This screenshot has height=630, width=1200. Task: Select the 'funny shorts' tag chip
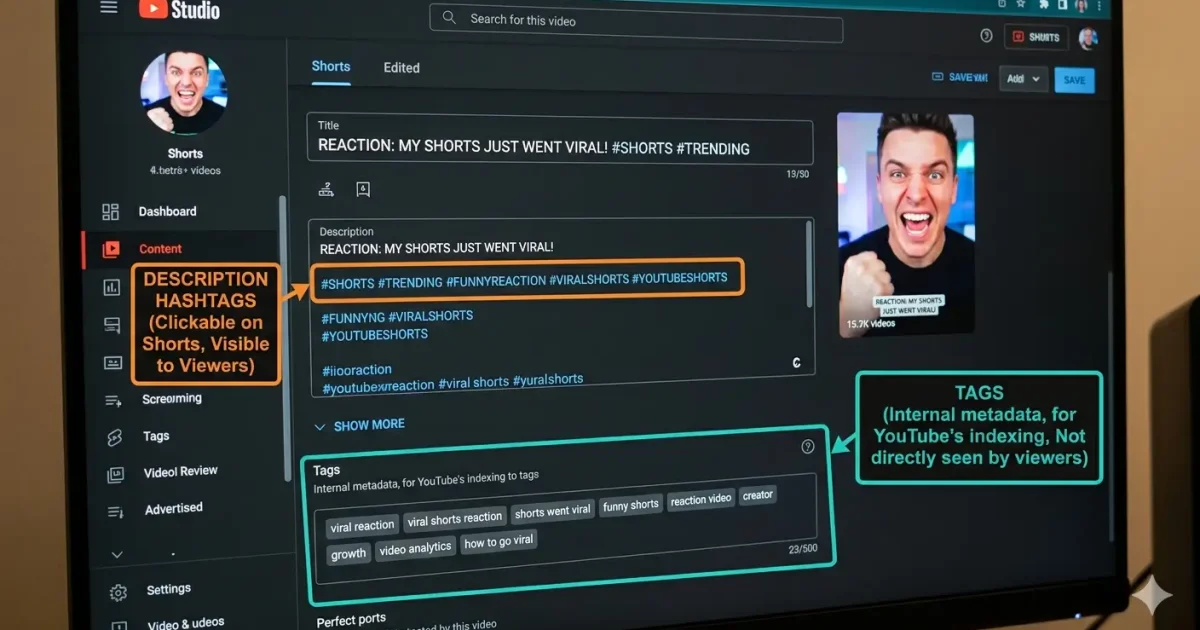pyautogui.click(x=631, y=505)
